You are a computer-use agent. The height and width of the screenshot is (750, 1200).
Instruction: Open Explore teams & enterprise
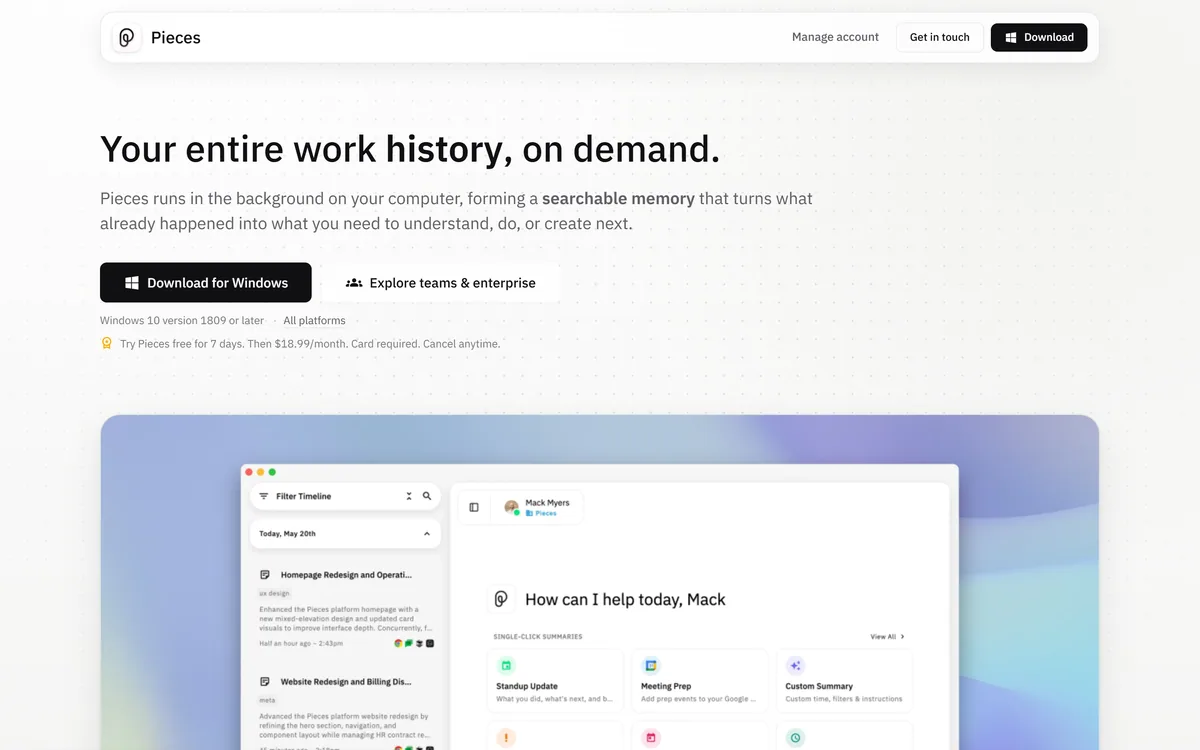point(440,283)
